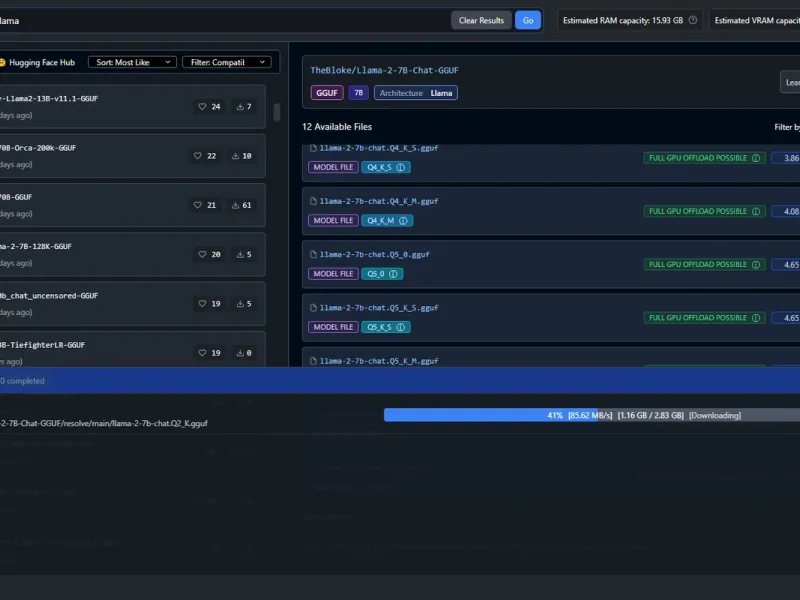
Task: Click the '12 Available Files' heading
Action: point(337,127)
